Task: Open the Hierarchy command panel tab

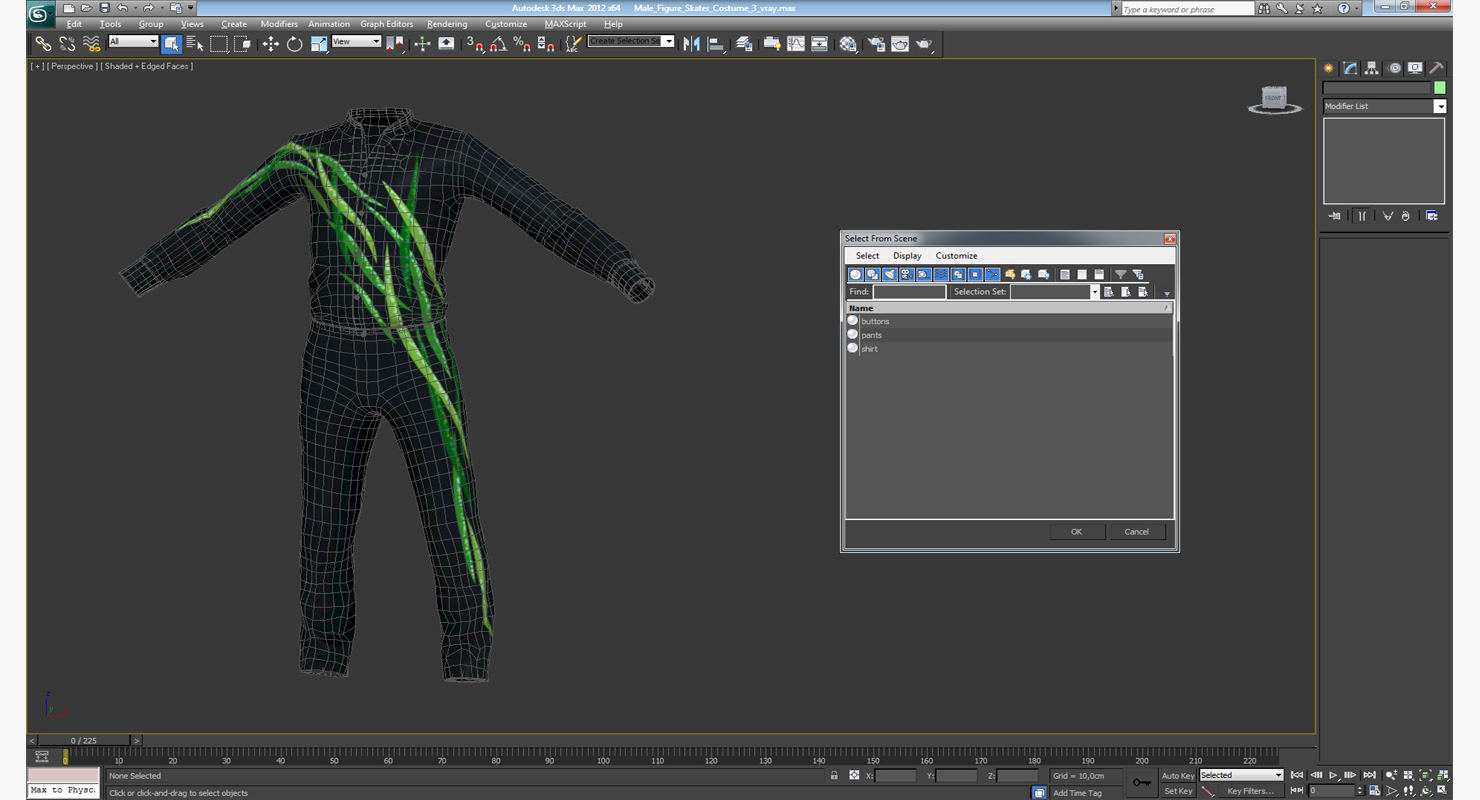Action: coord(1372,68)
